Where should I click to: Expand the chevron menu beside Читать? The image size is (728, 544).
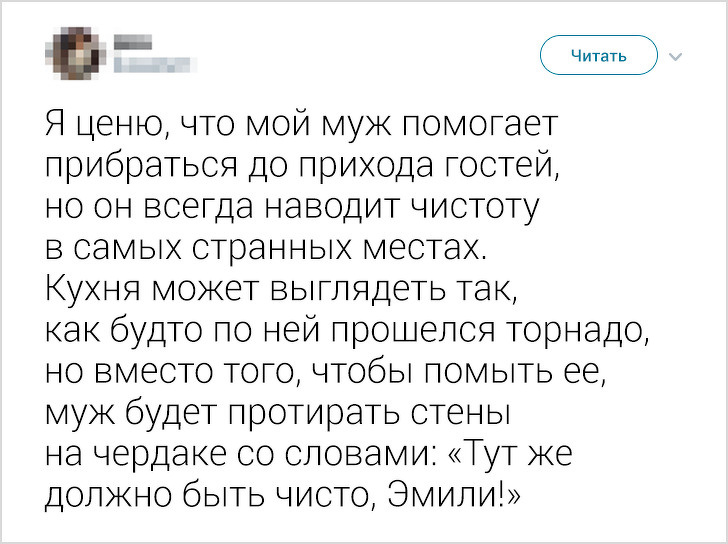[x=674, y=56]
